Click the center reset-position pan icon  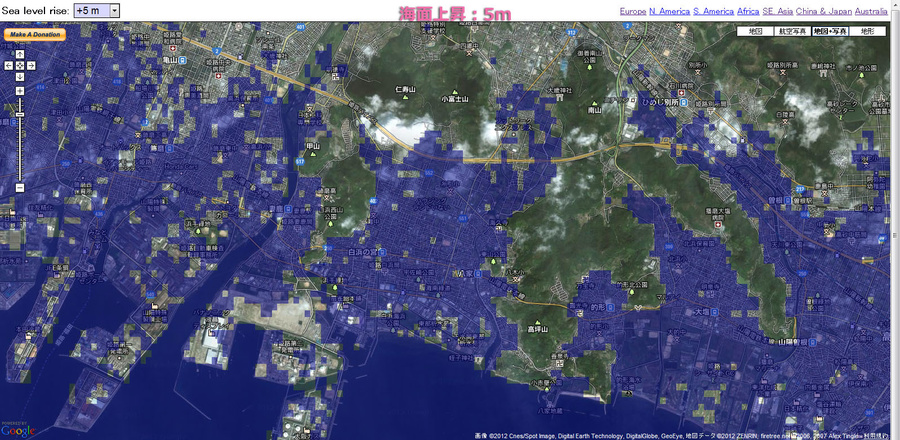(19, 66)
